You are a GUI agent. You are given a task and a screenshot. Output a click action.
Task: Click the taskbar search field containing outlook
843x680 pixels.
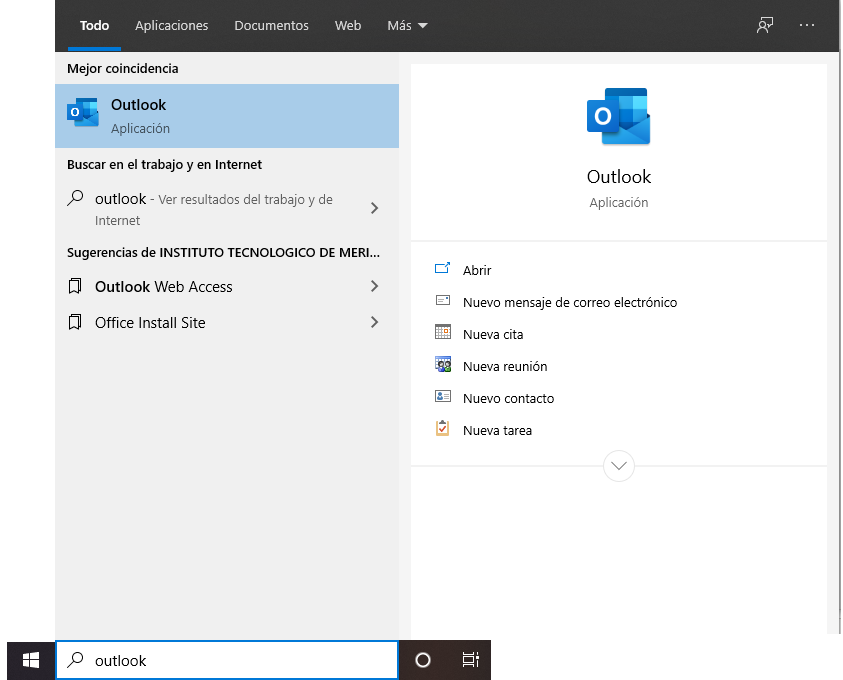pos(227,660)
